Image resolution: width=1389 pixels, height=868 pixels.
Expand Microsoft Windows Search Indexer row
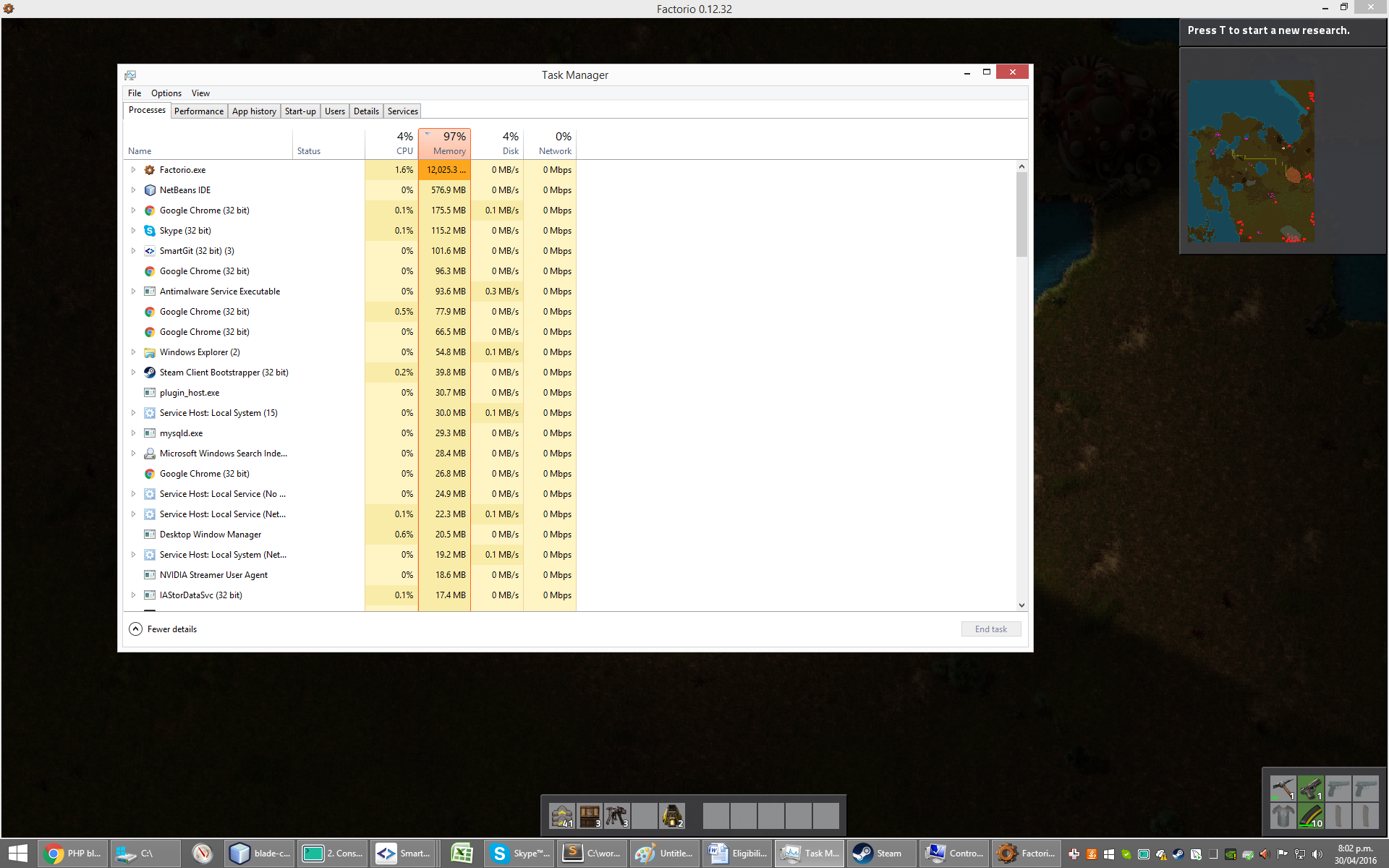click(133, 454)
